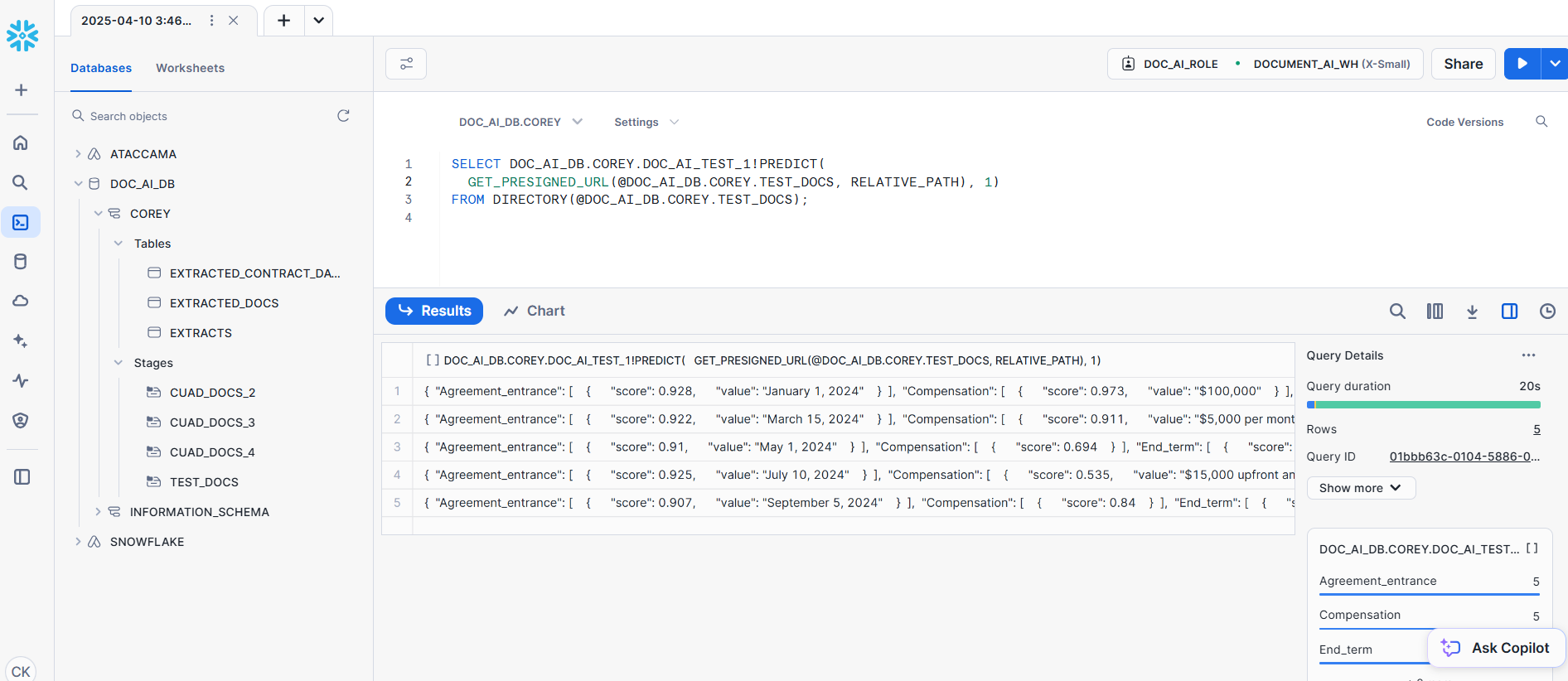Open the Monitoring activity sidebar icon
The image size is (1568, 681).
coord(21,380)
